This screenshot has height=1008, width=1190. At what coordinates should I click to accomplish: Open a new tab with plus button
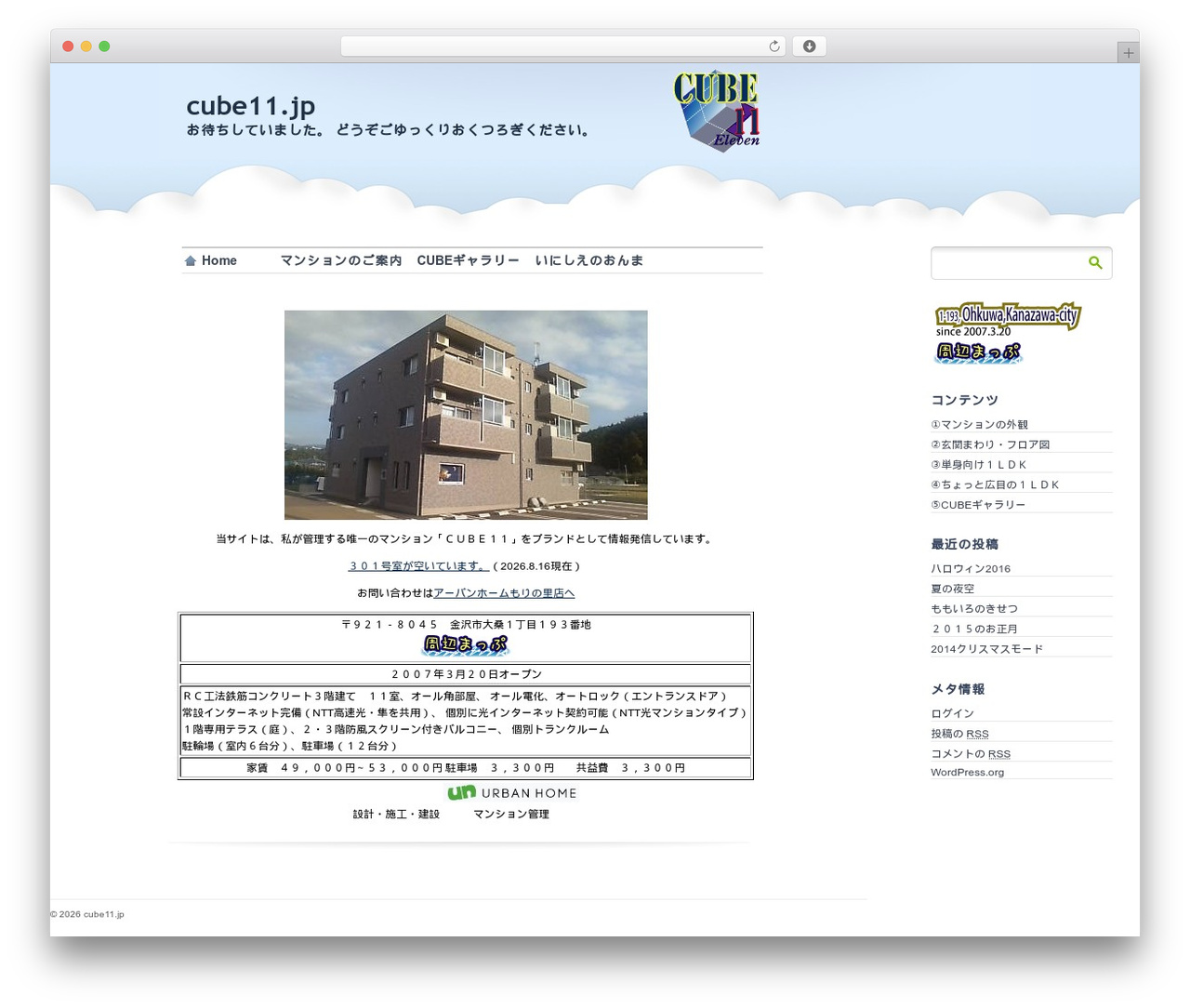[x=1128, y=53]
